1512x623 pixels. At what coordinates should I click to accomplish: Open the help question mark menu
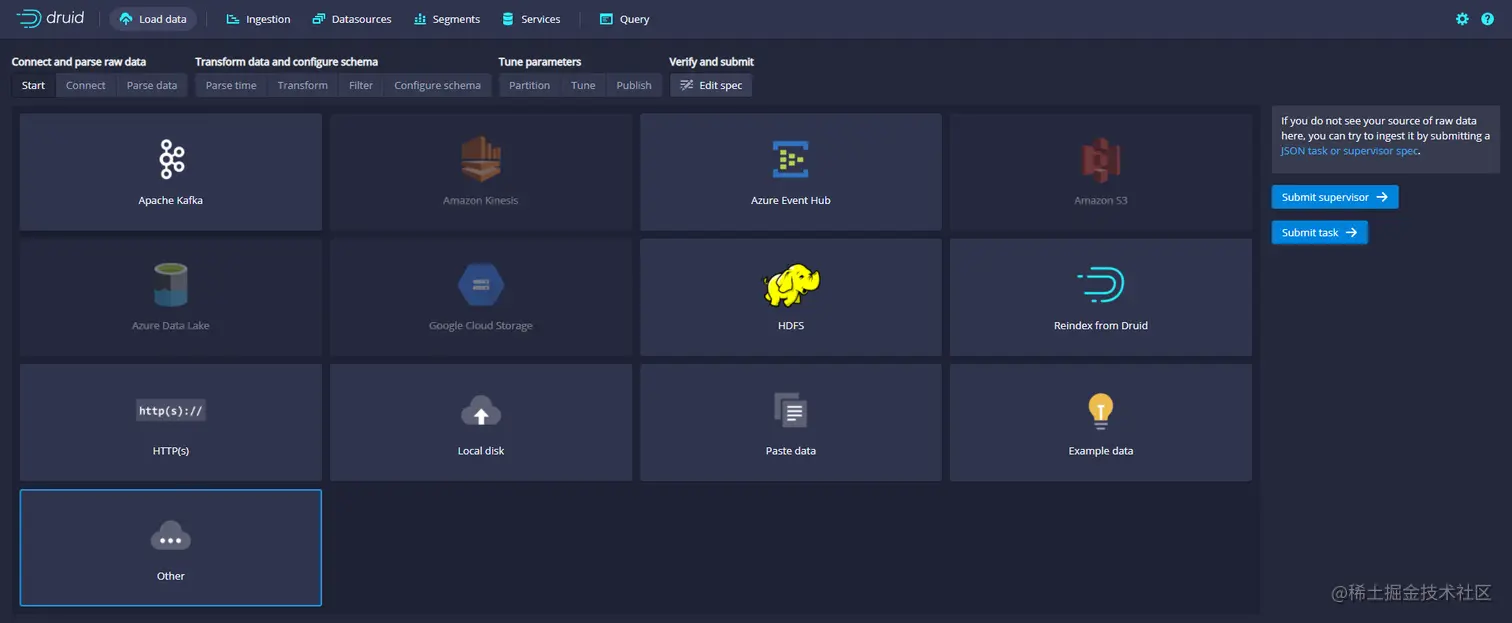pyautogui.click(x=1488, y=19)
